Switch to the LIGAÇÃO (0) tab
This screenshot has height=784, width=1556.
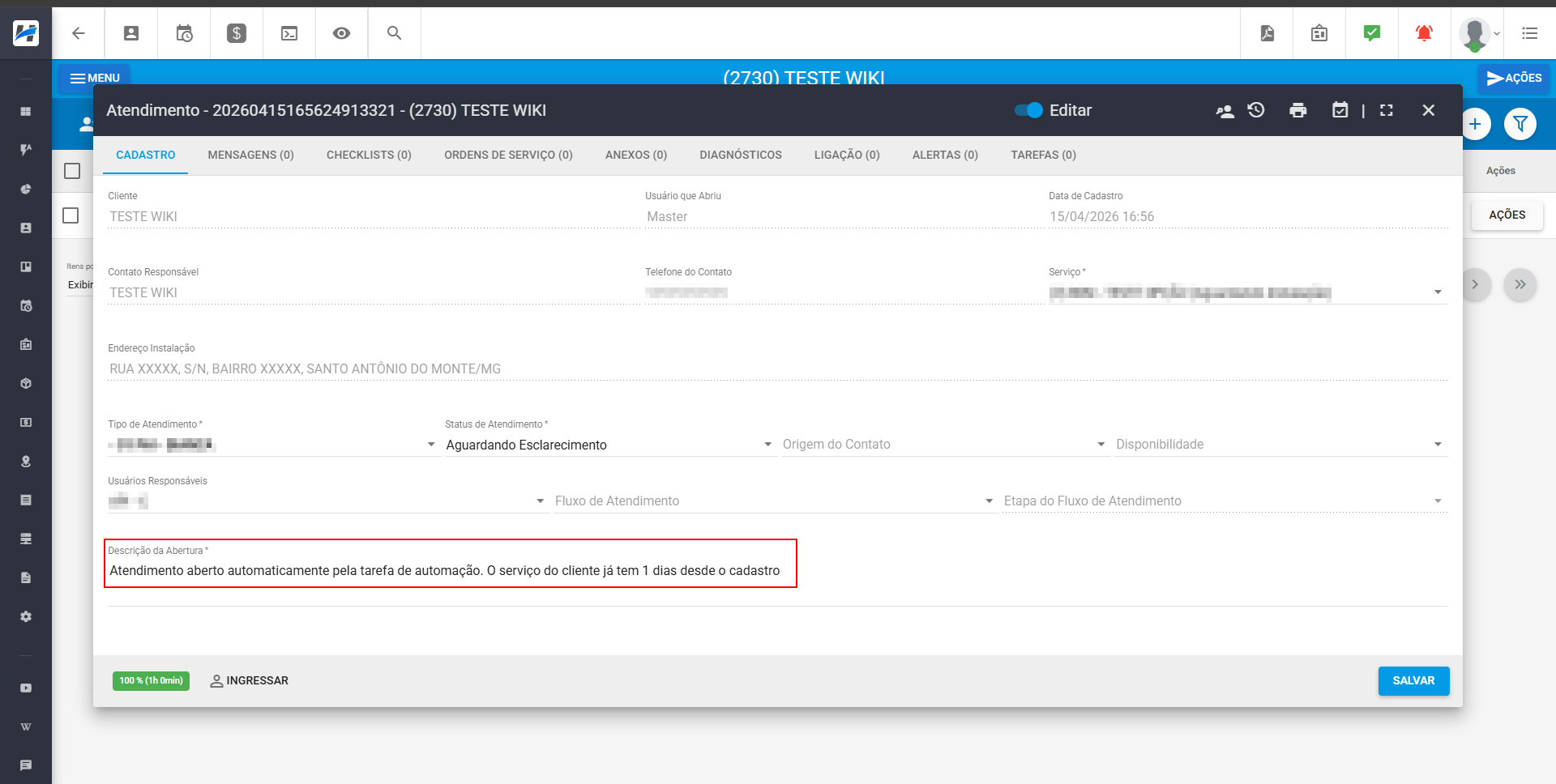click(x=847, y=155)
